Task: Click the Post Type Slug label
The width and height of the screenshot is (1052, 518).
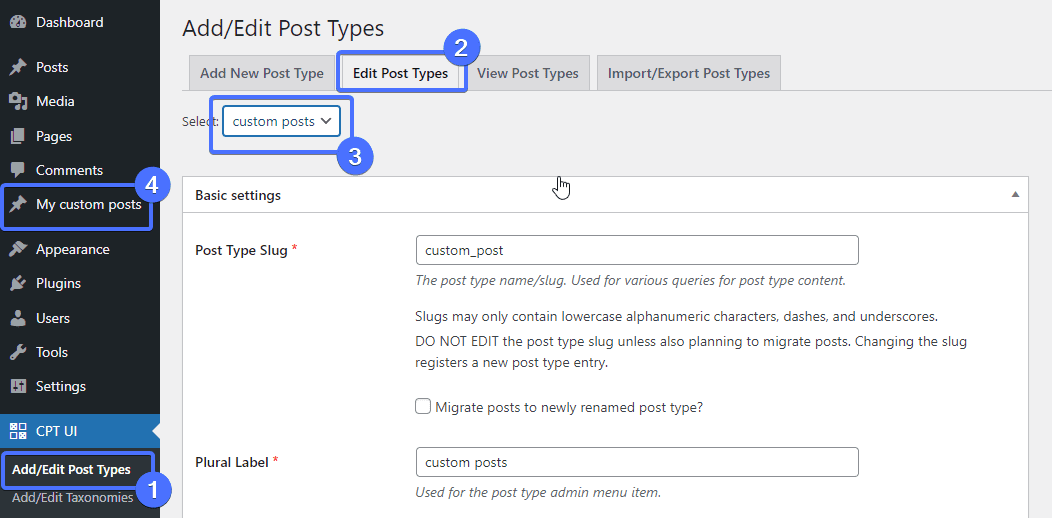Action: 242,250
